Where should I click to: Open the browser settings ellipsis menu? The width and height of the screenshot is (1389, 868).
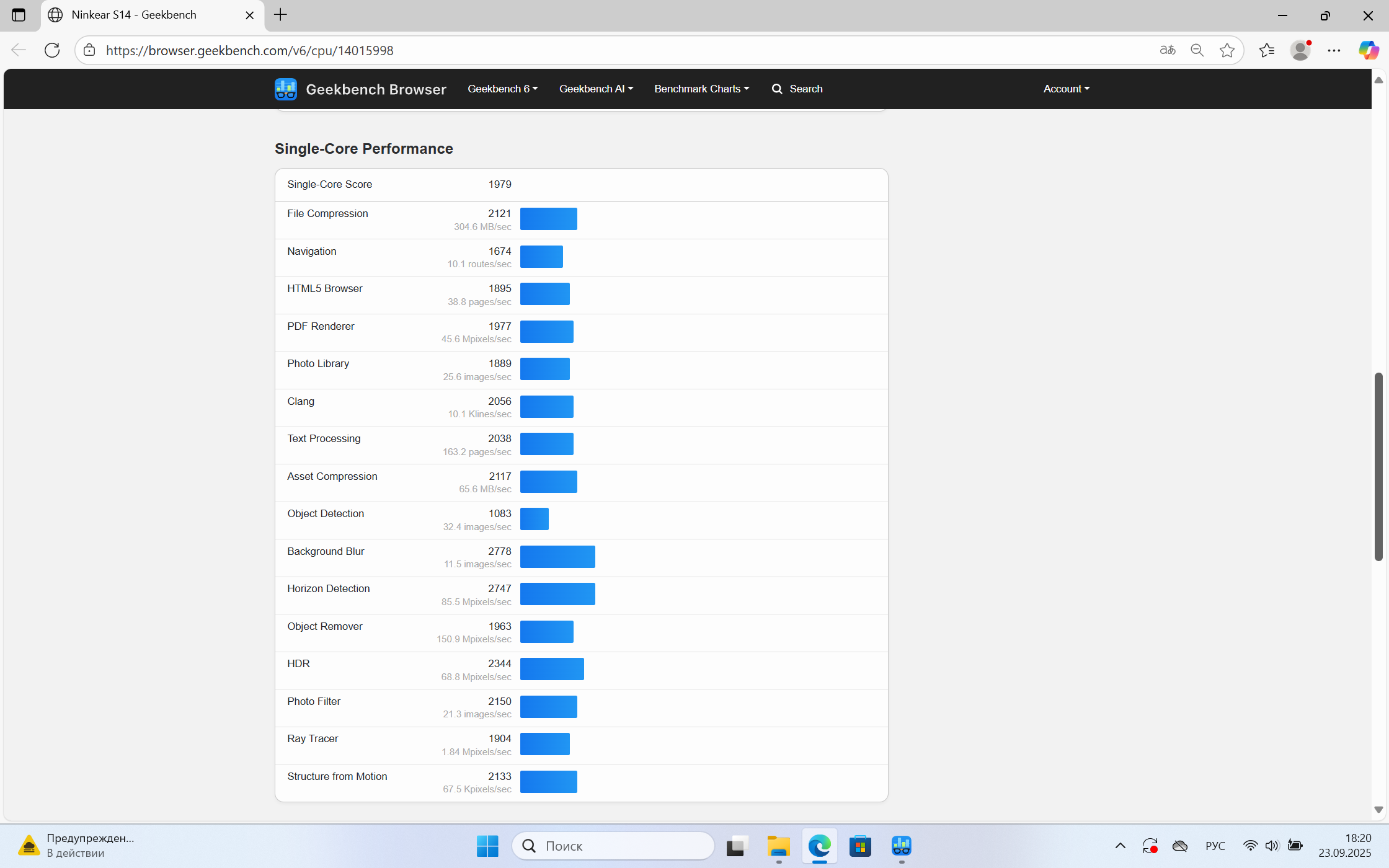point(1334,50)
